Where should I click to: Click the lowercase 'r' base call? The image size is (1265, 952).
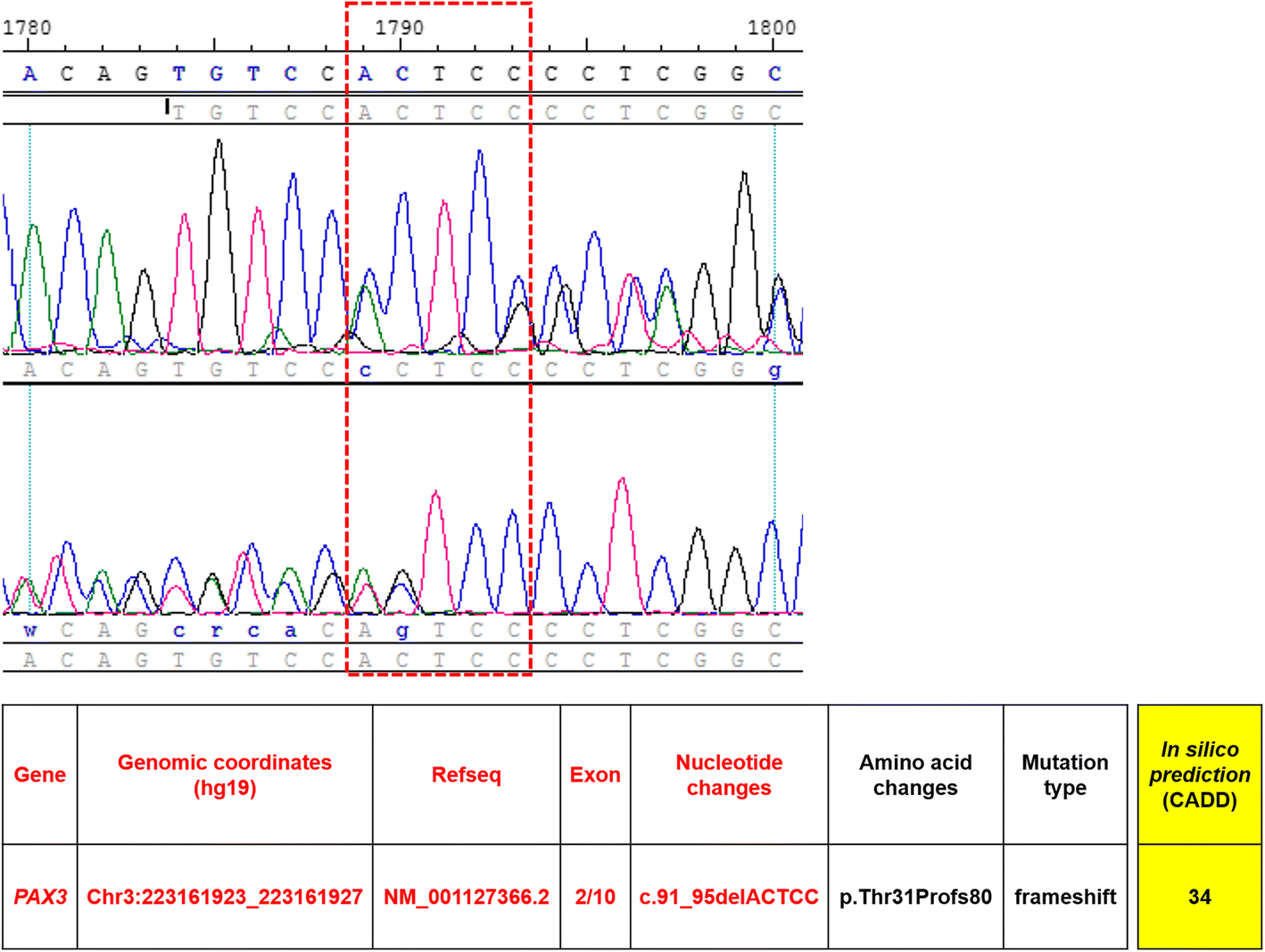pos(217,631)
